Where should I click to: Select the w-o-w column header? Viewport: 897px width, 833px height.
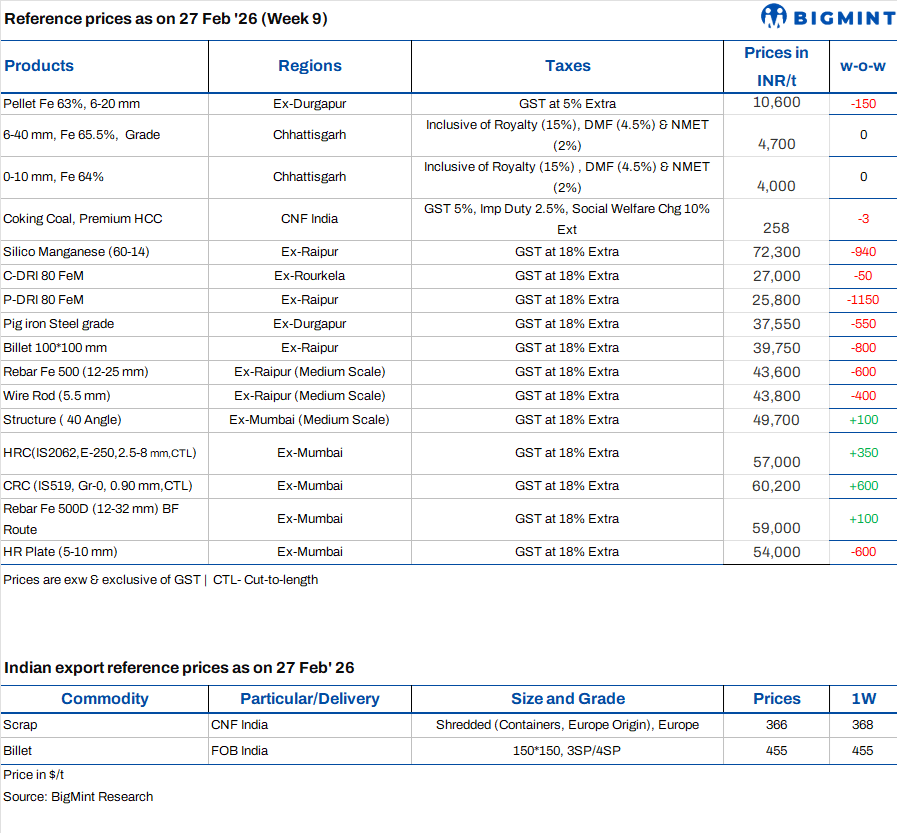862,66
